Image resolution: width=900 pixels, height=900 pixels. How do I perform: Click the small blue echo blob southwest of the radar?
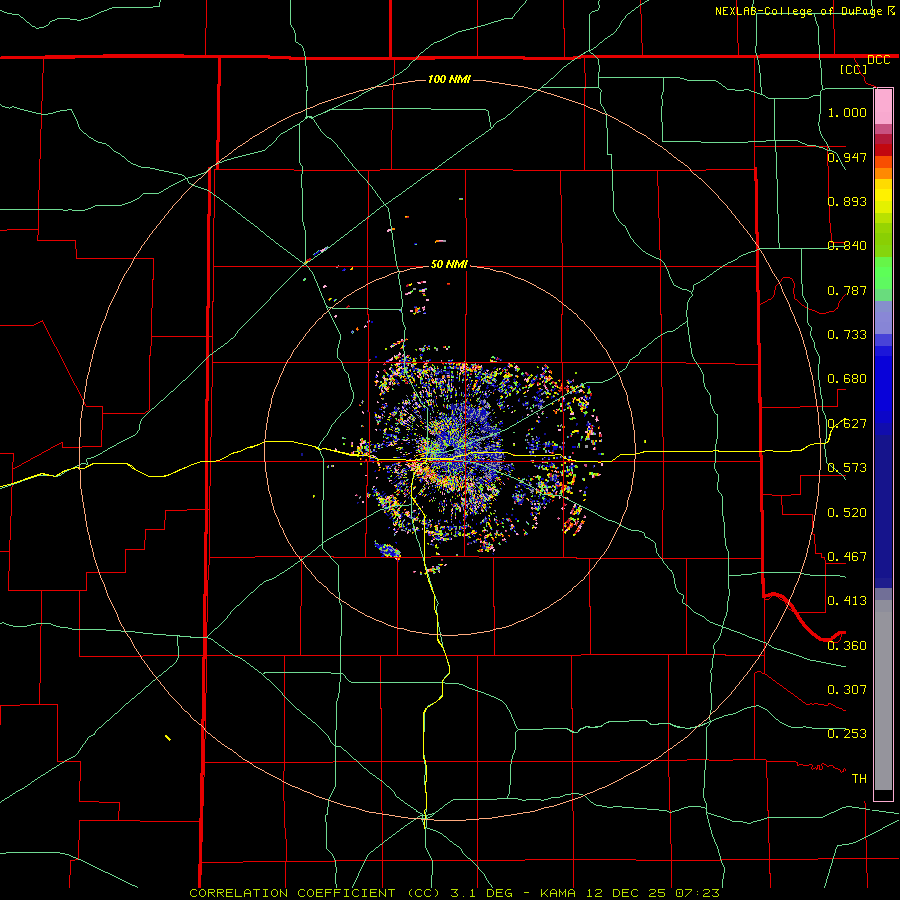388,550
